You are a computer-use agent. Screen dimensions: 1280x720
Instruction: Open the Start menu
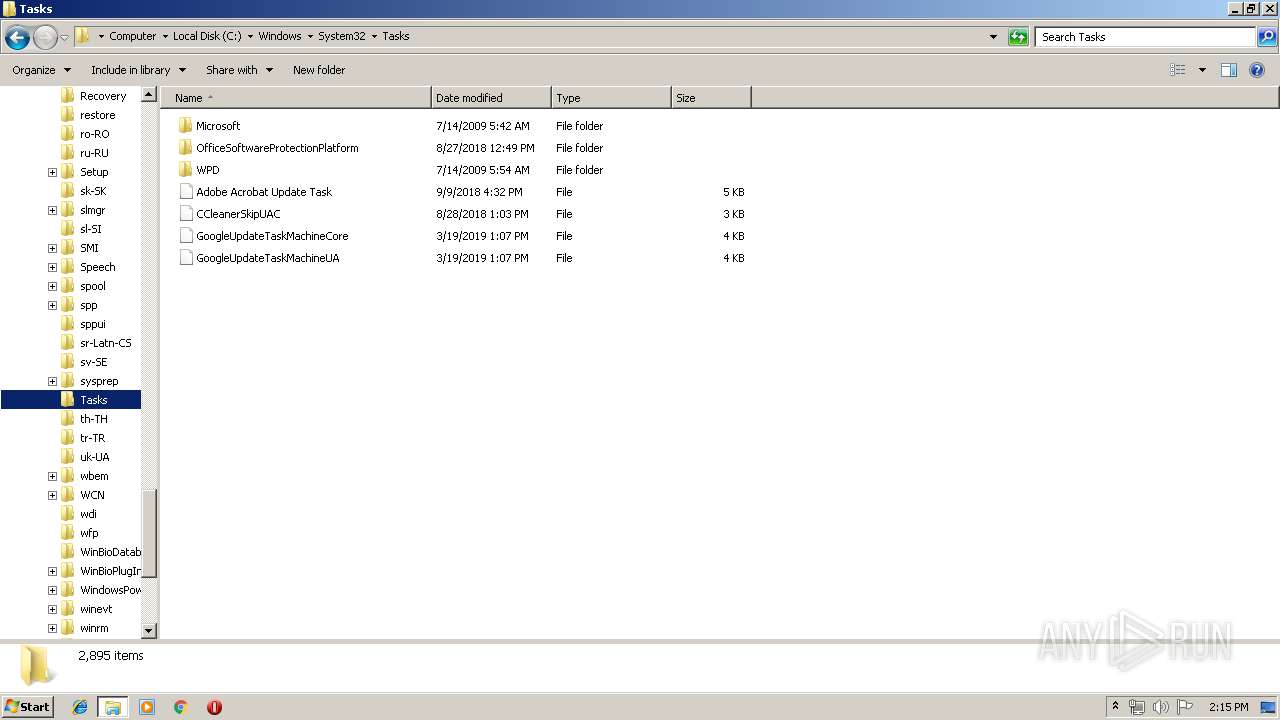(x=27, y=706)
